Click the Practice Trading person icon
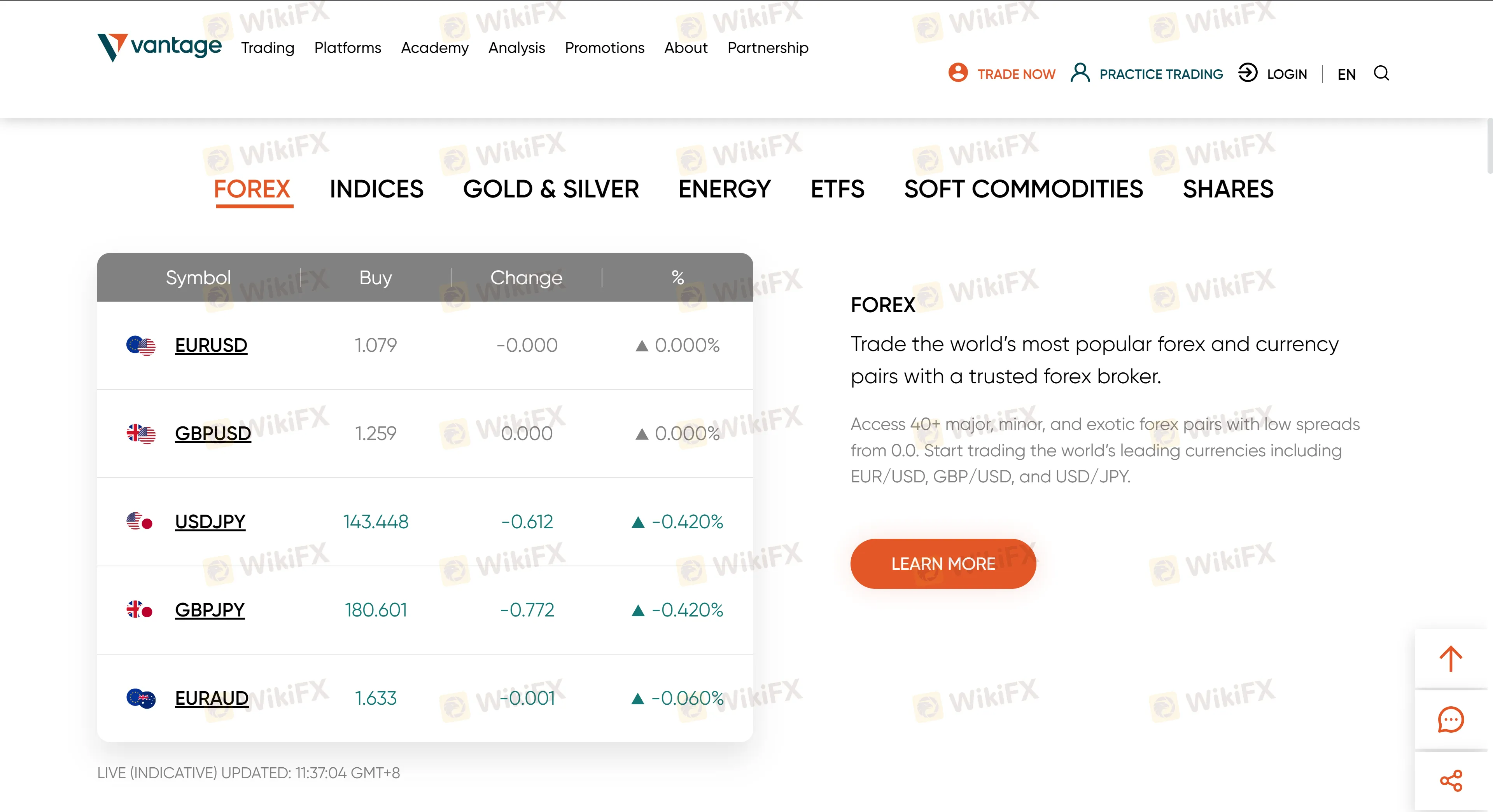The height and width of the screenshot is (812, 1493). [x=1080, y=73]
